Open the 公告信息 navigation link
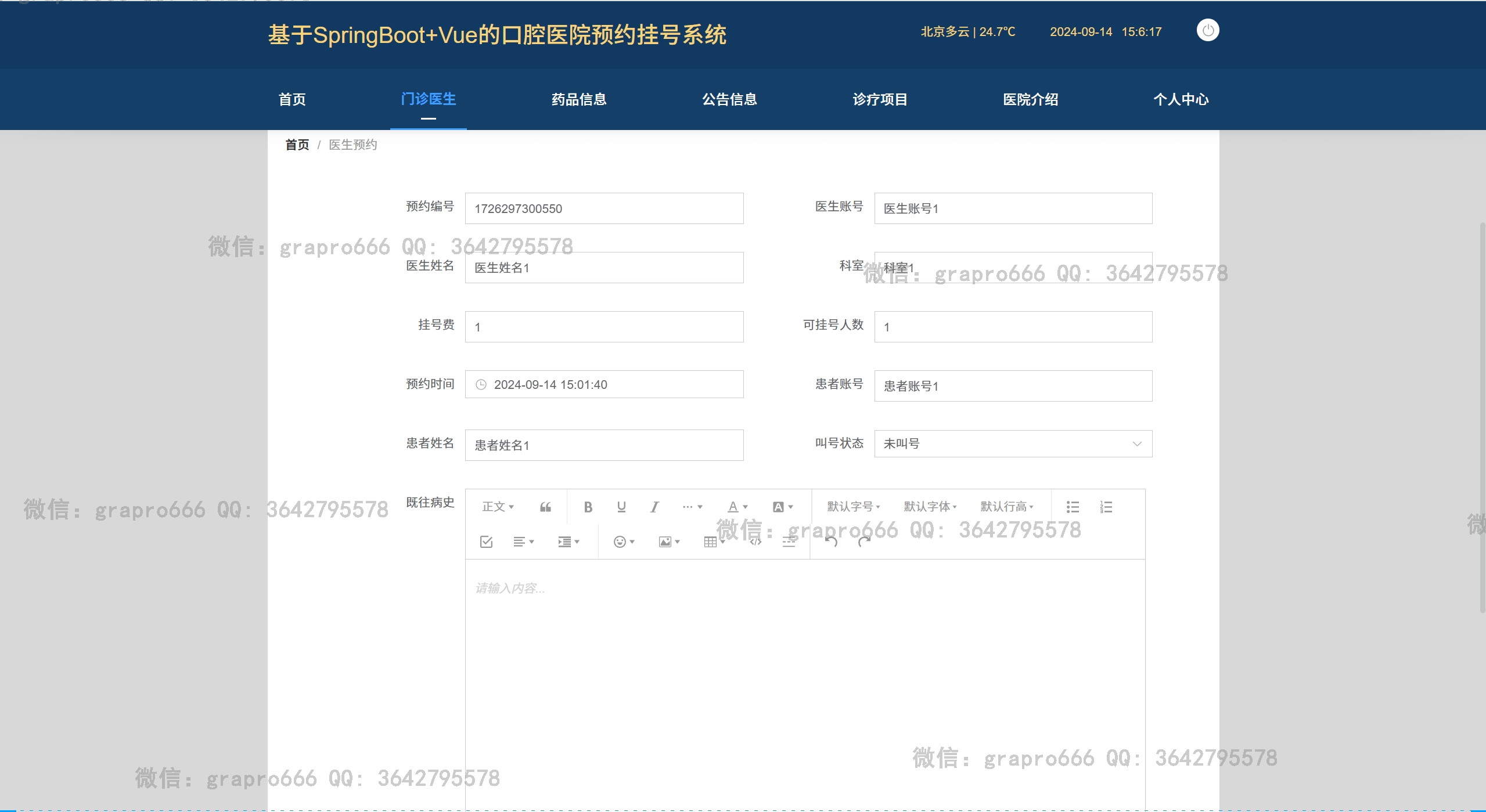The image size is (1486, 812). tap(729, 99)
